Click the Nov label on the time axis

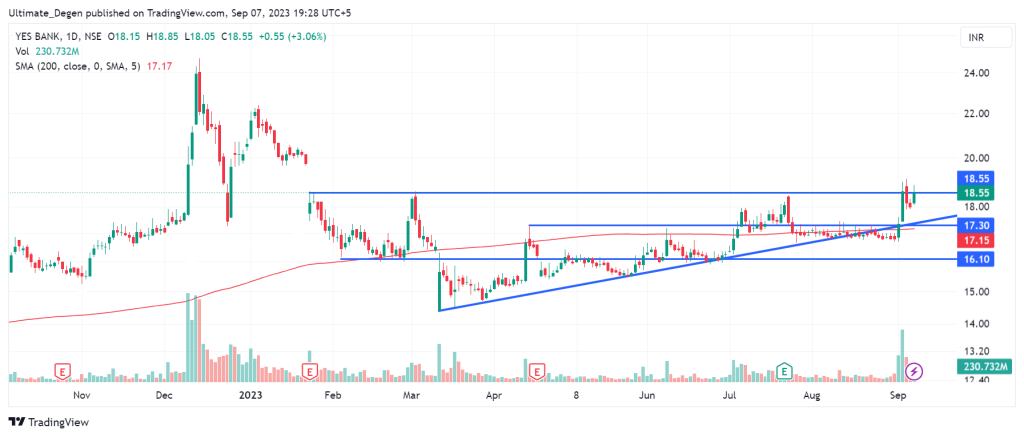tap(81, 395)
